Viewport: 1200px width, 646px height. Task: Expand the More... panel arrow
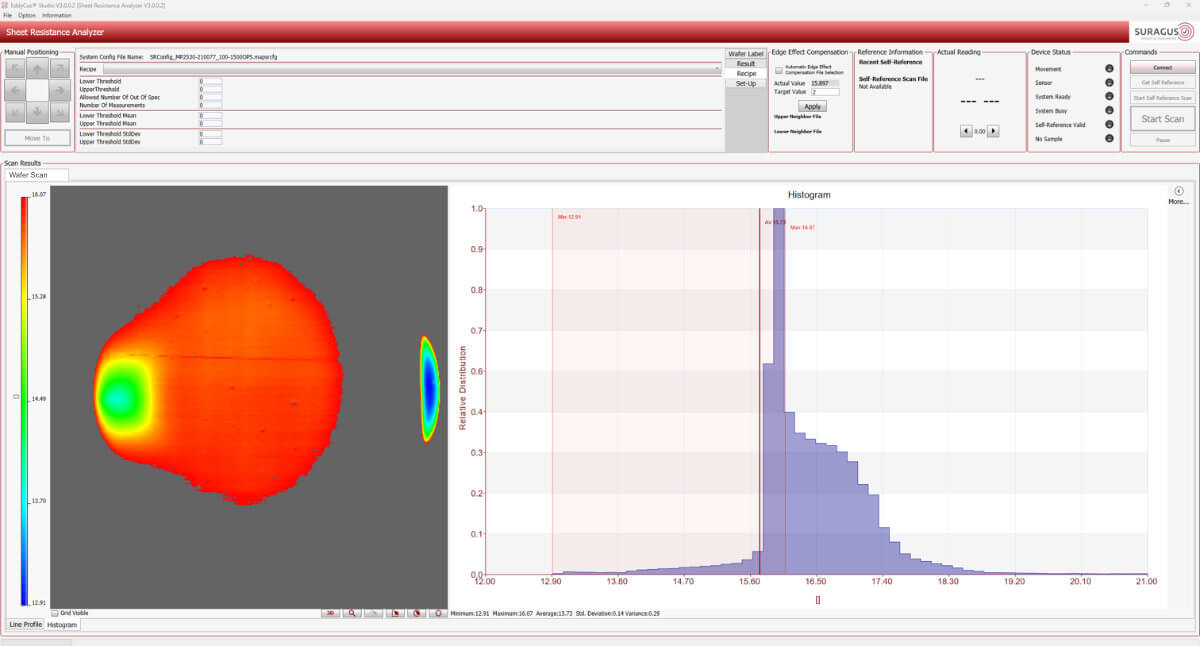[1178, 191]
